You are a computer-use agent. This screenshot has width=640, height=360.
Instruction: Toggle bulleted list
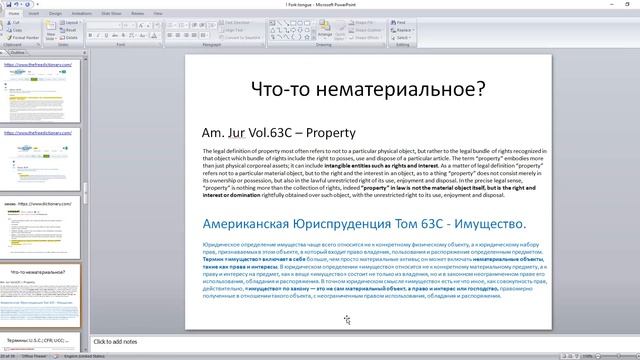pos(171,25)
